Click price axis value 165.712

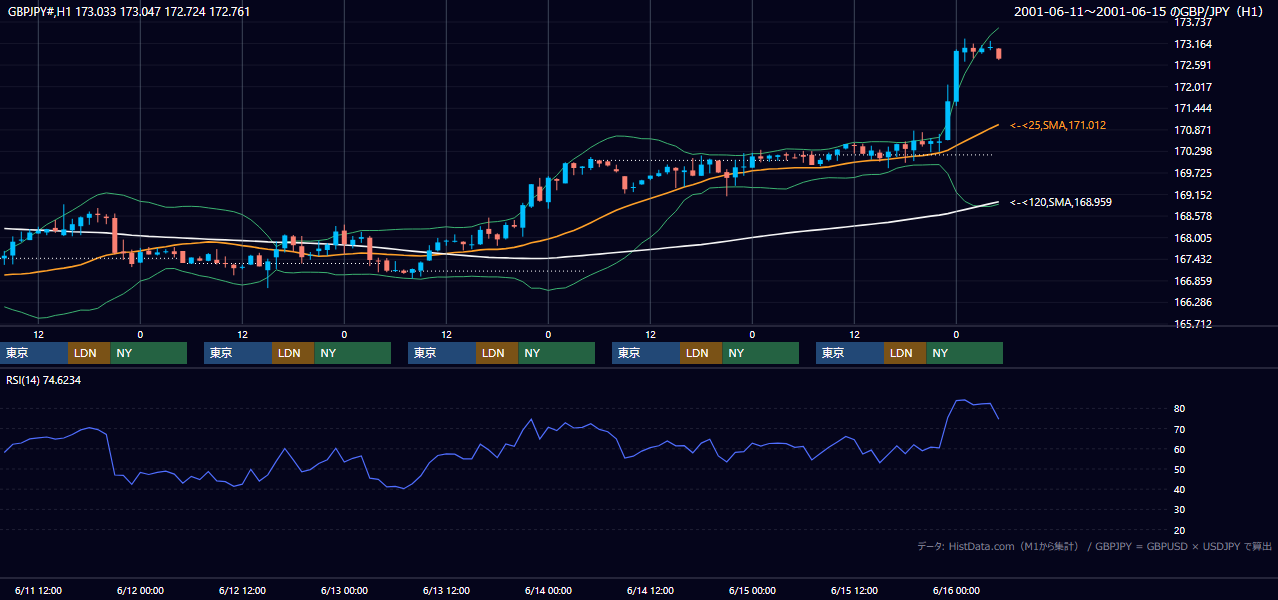click(1192, 324)
